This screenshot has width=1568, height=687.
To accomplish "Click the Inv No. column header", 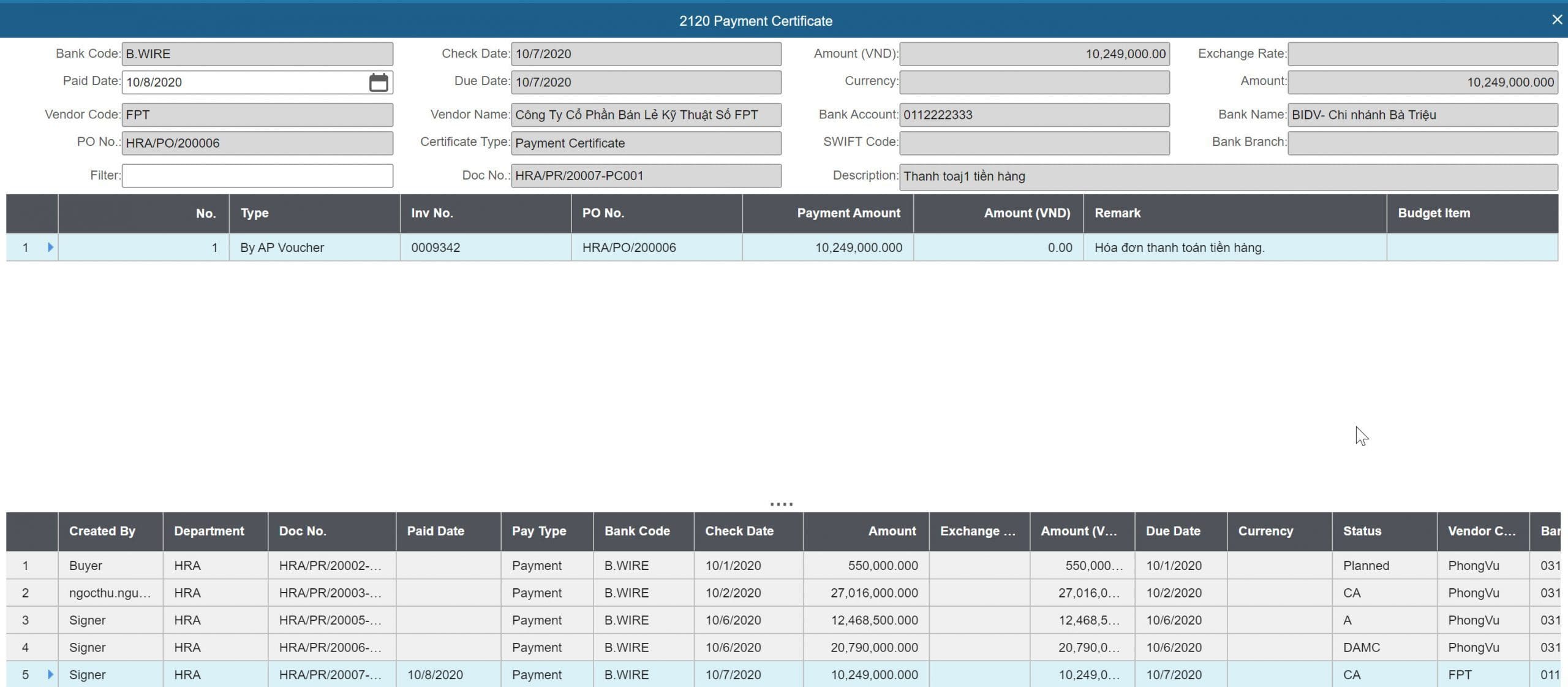I will click(432, 213).
